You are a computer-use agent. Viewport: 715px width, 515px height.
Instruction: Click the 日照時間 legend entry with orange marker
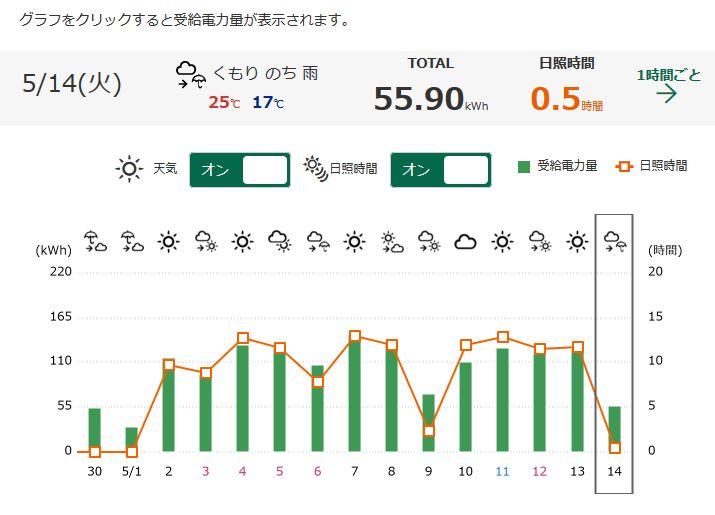click(x=651, y=166)
